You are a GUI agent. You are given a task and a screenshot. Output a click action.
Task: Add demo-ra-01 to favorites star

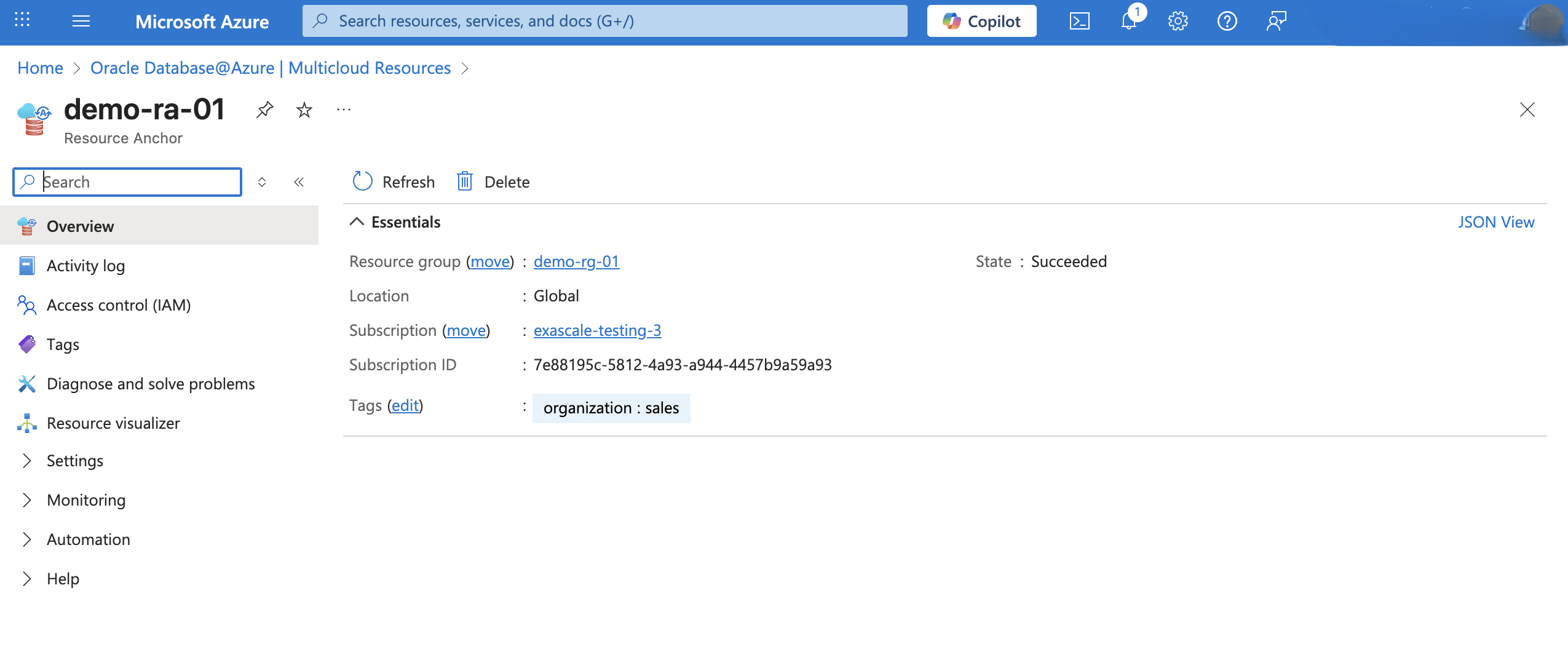304,110
